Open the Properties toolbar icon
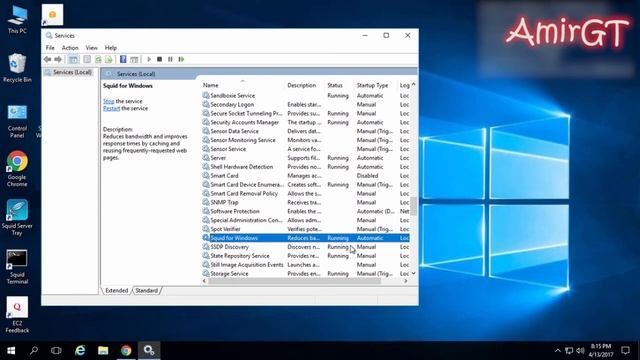This screenshot has height=360, width=640. (x=87, y=59)
